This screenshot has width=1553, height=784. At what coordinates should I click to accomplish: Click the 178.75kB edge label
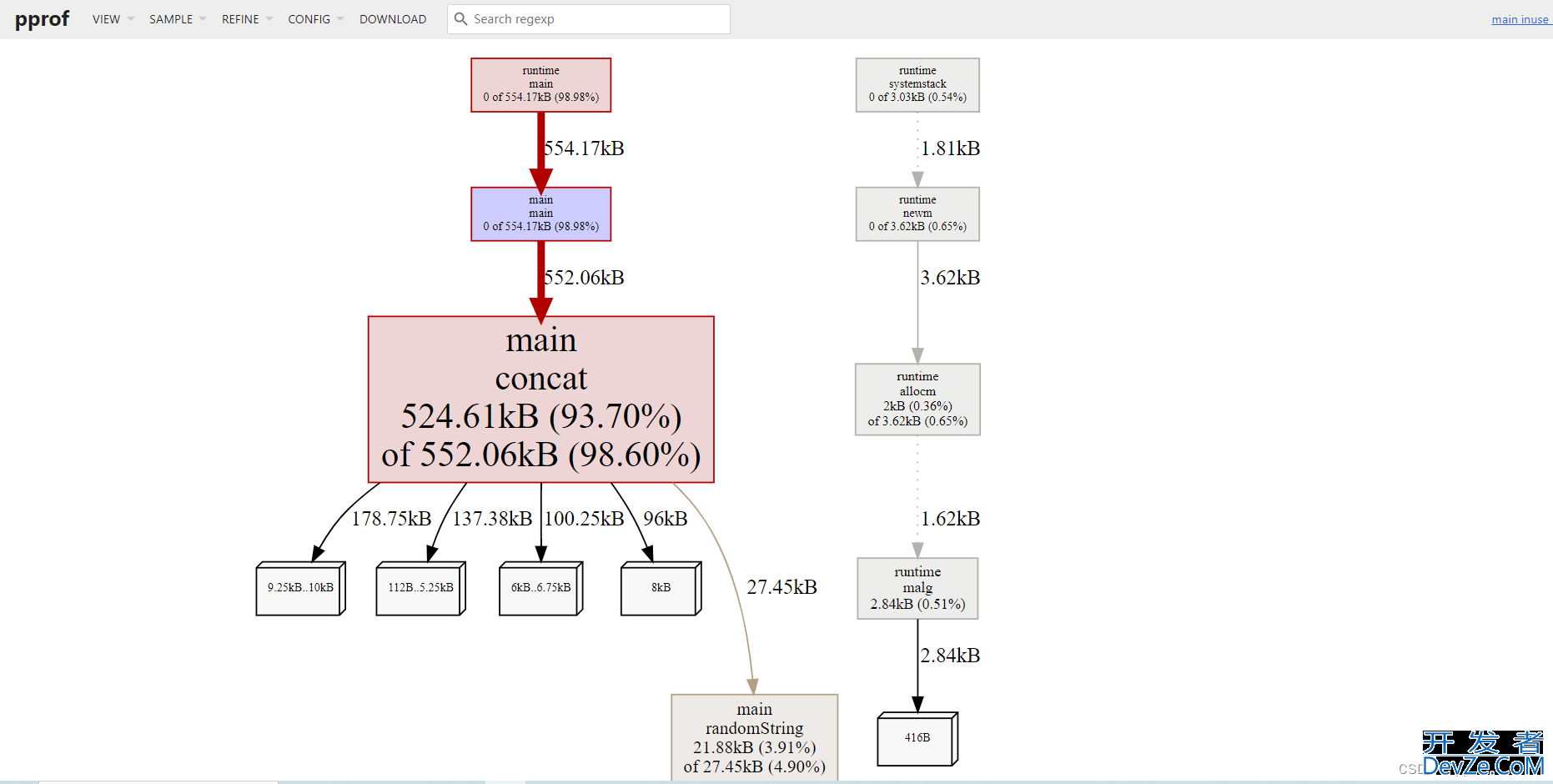tap(391, 519)
